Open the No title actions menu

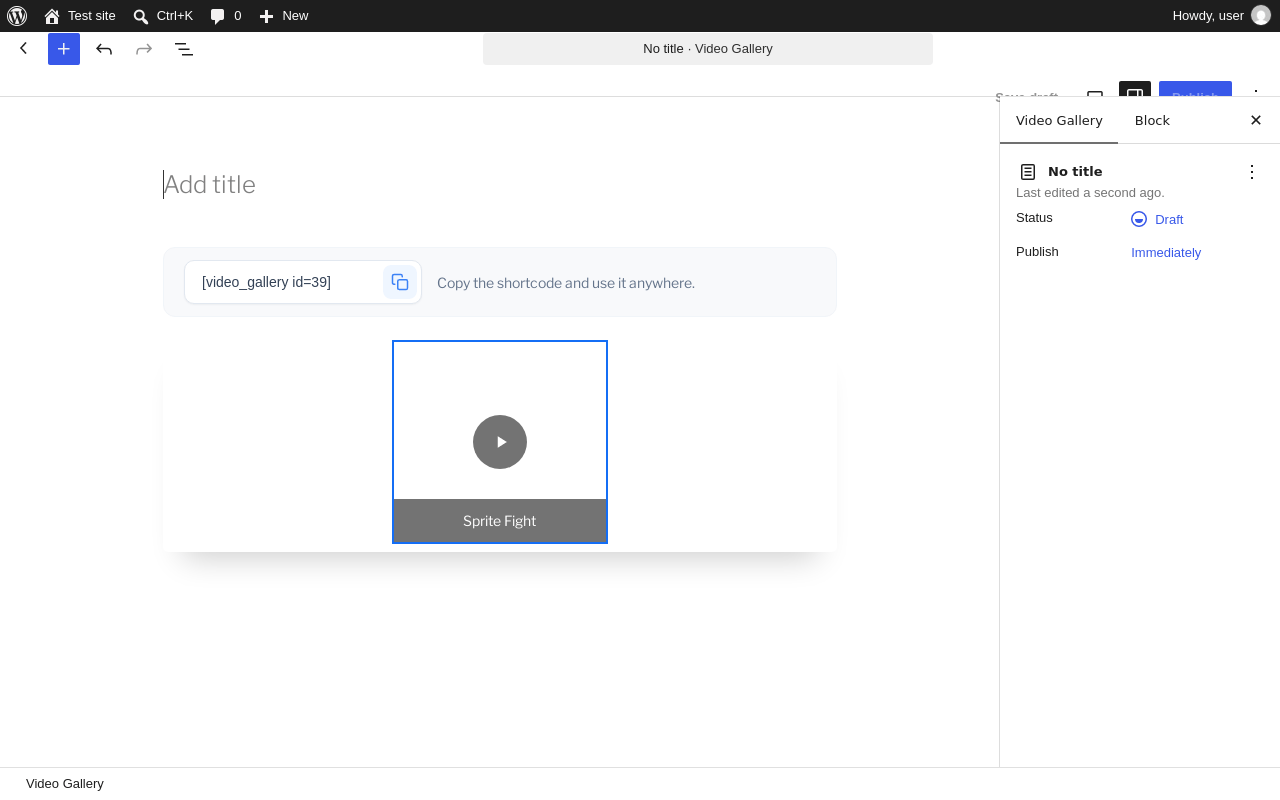[x=1252, y=172]
